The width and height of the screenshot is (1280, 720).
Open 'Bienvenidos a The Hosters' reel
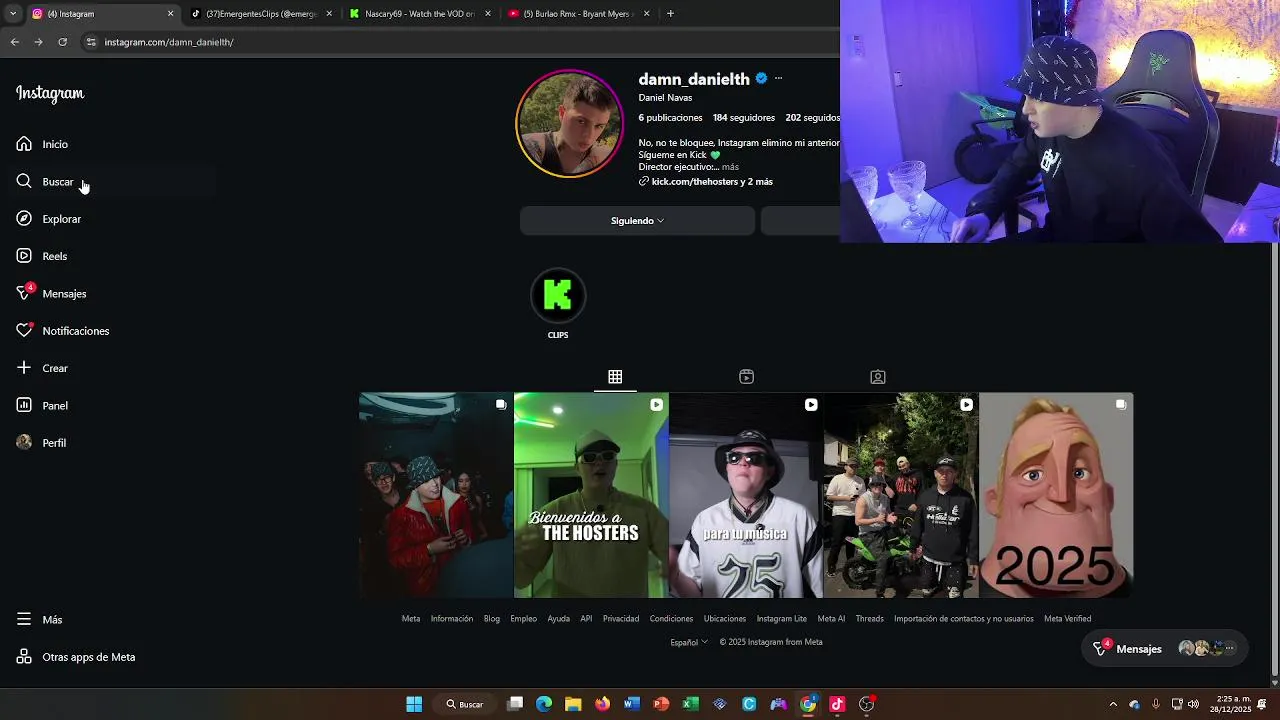pos(591,495)
